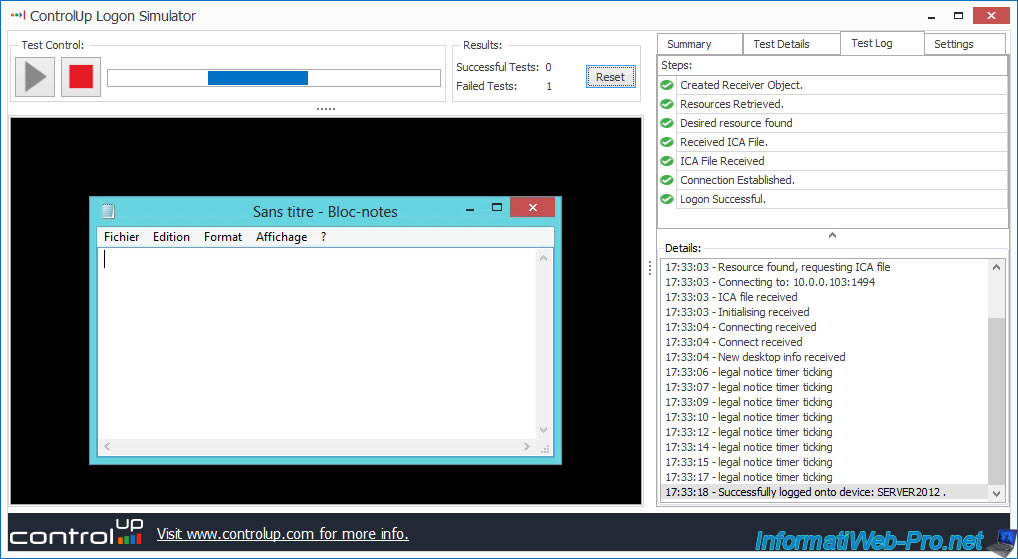Select log line 'New desktop info received'
The width and height of the screenshot is (1018, 559).
tap(755, 357)
